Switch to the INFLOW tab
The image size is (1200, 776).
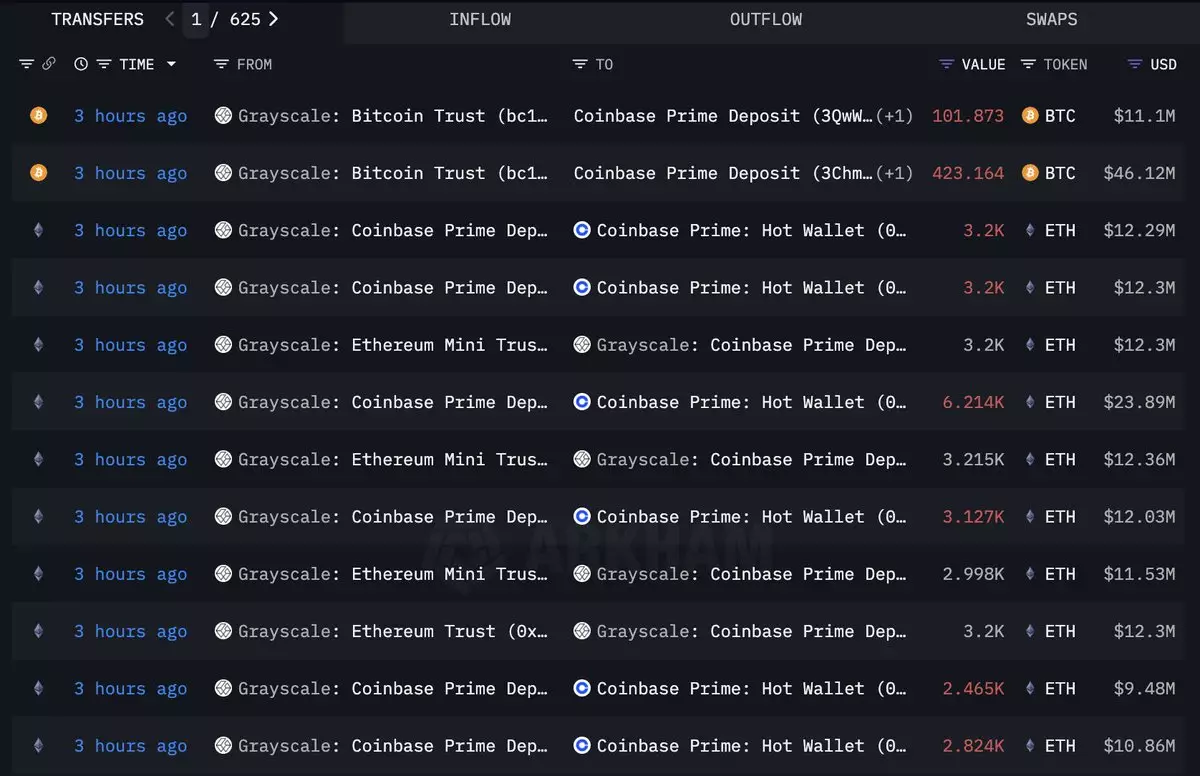(x=480, y=20)
